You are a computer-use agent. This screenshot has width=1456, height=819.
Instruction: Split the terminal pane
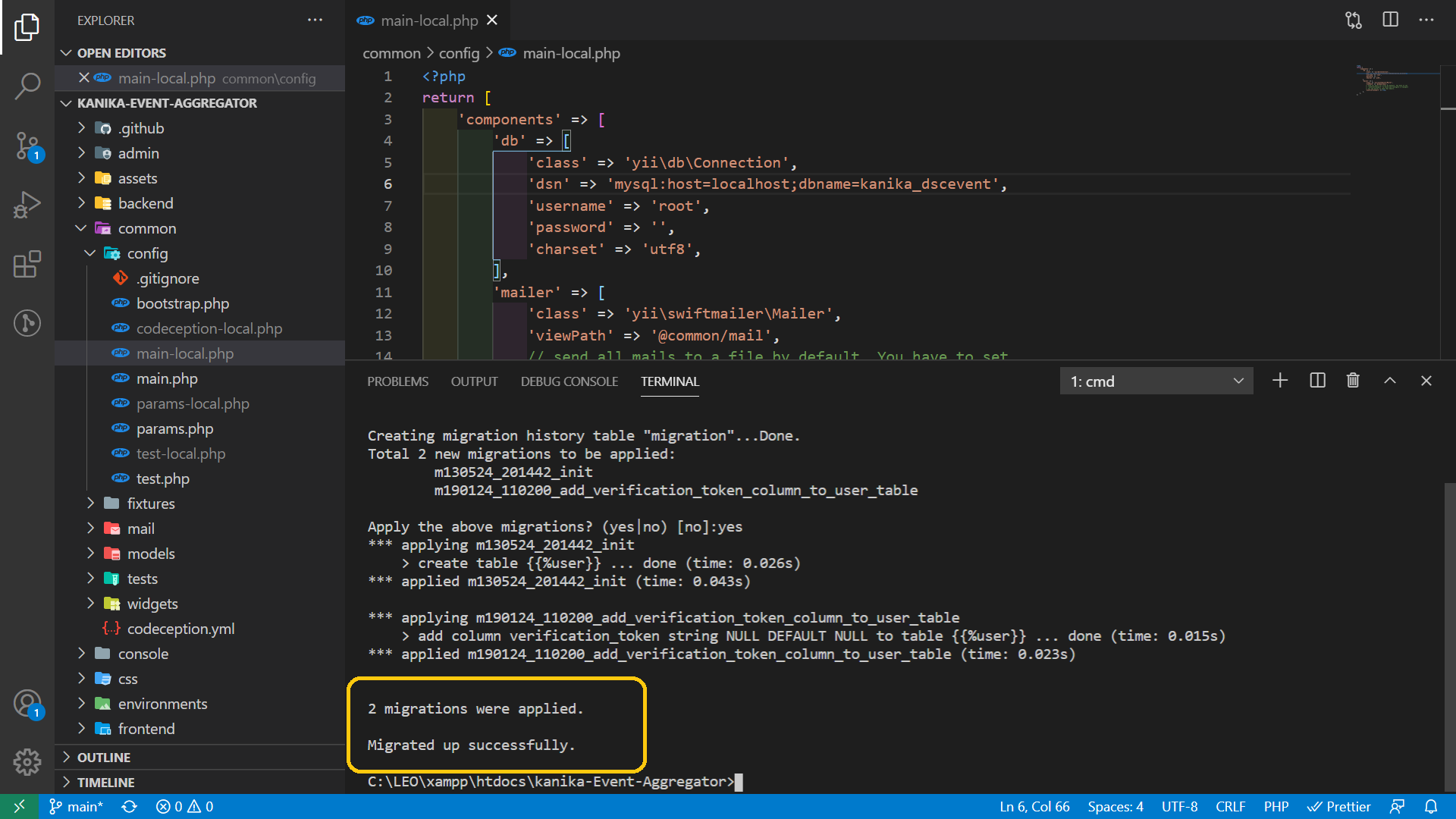point(1317,381)
